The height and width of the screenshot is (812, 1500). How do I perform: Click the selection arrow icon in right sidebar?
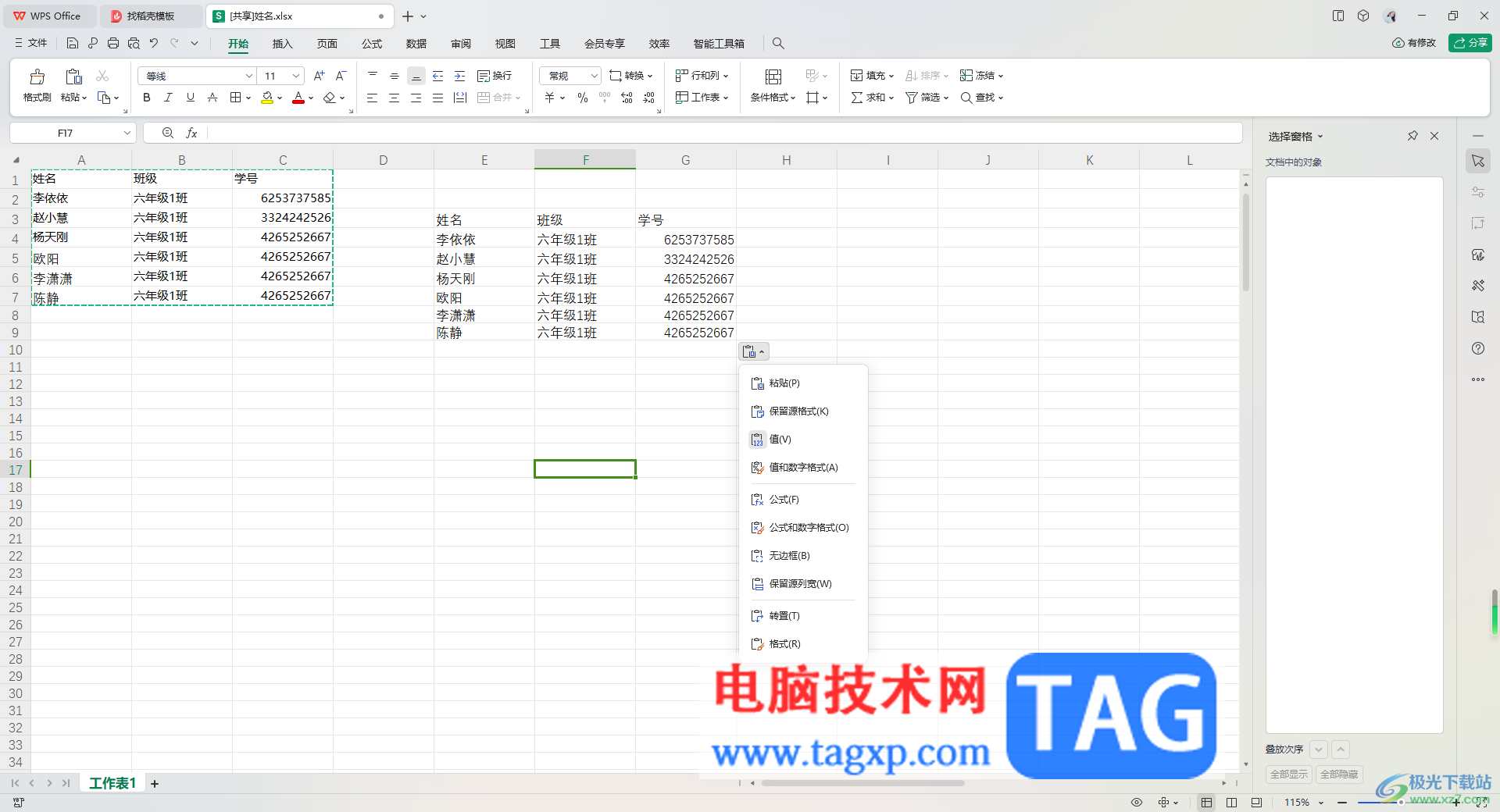coord(1478,161)
